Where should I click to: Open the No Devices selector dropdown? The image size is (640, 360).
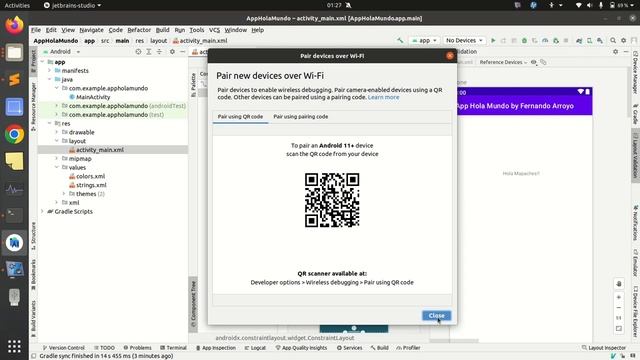coord(464,40)
